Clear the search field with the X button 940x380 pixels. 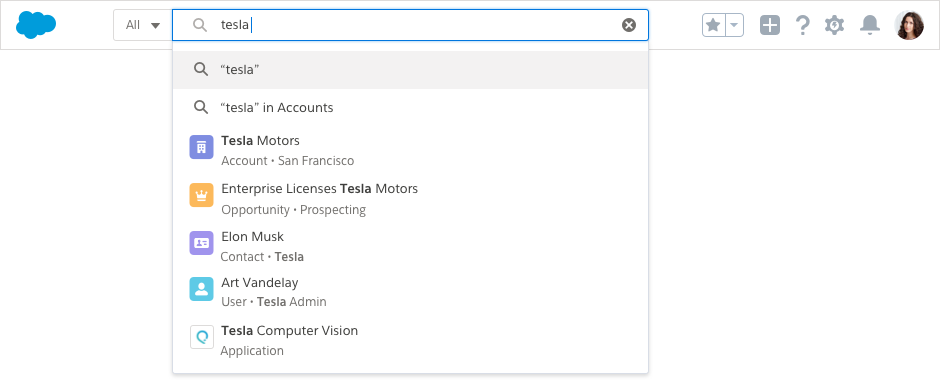point(628,25)
